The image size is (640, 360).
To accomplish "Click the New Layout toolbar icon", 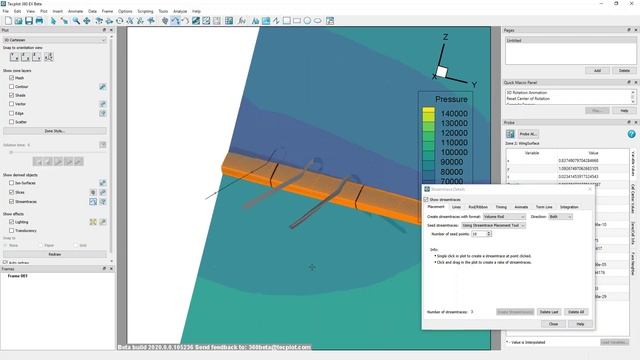I will (8, 20).
